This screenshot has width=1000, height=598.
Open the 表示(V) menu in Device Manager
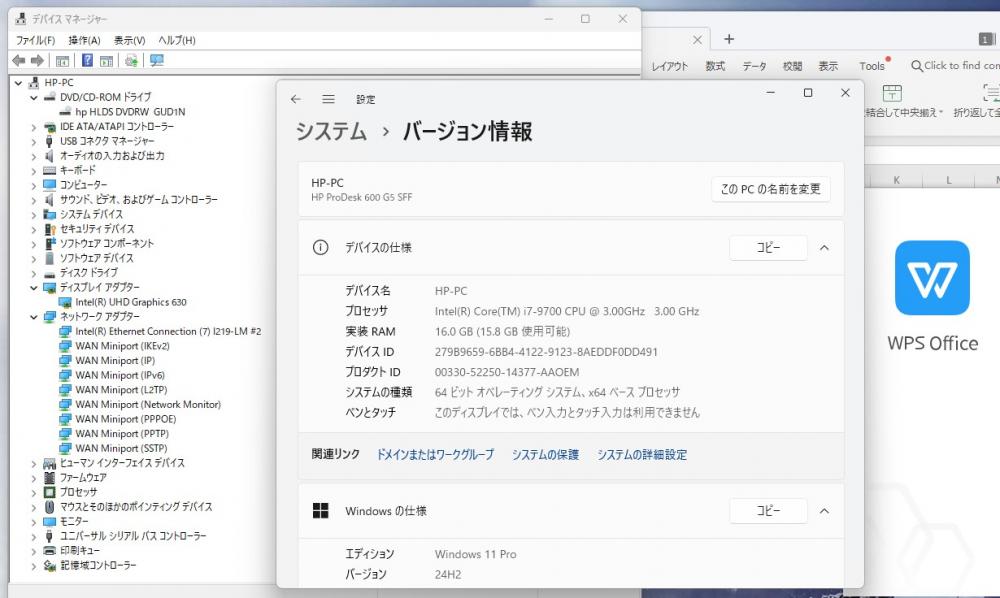click(x=129, y=40)
